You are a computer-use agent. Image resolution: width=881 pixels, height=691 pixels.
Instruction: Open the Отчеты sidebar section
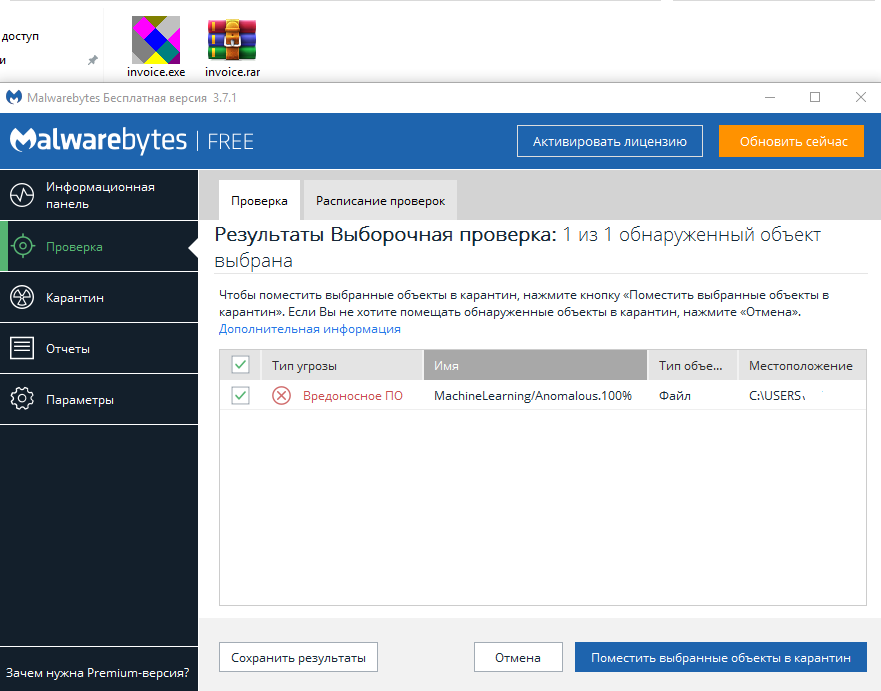(x=99, y=348)
